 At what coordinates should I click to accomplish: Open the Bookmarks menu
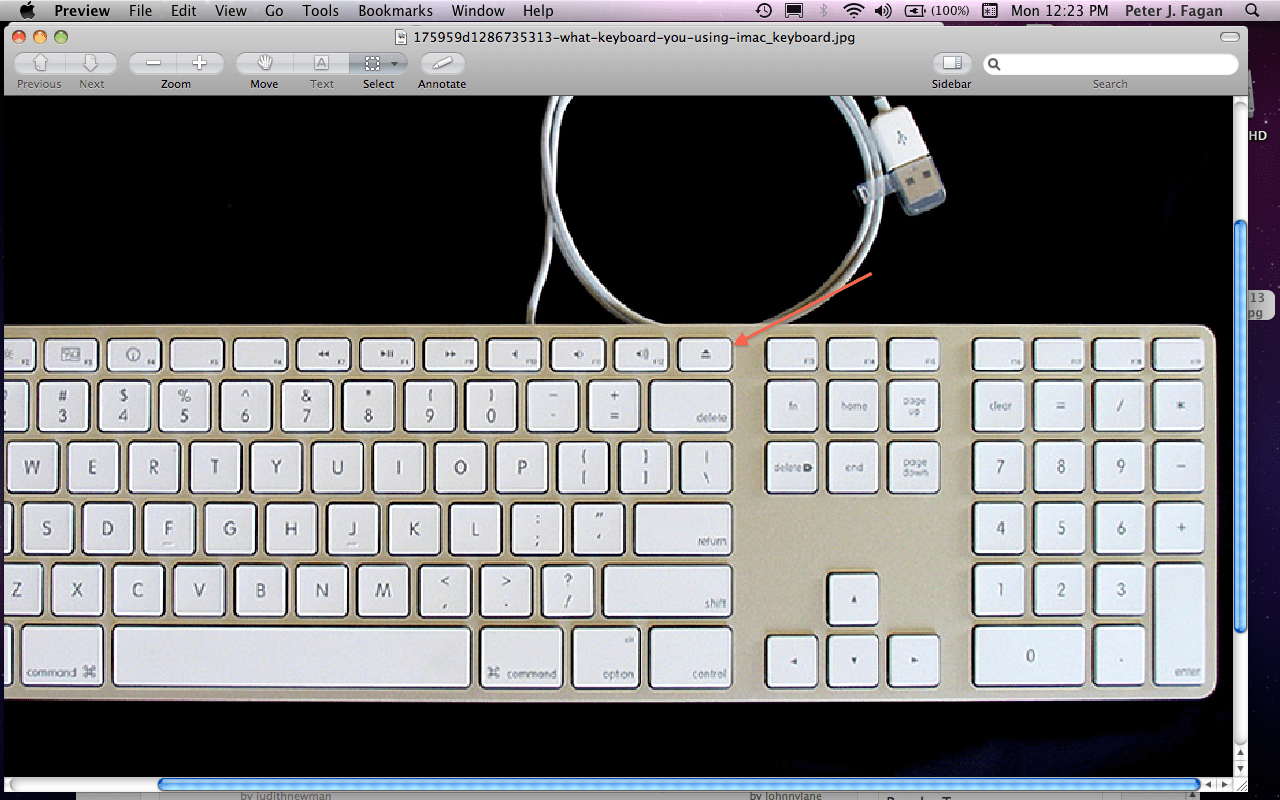tap(395, 11)
